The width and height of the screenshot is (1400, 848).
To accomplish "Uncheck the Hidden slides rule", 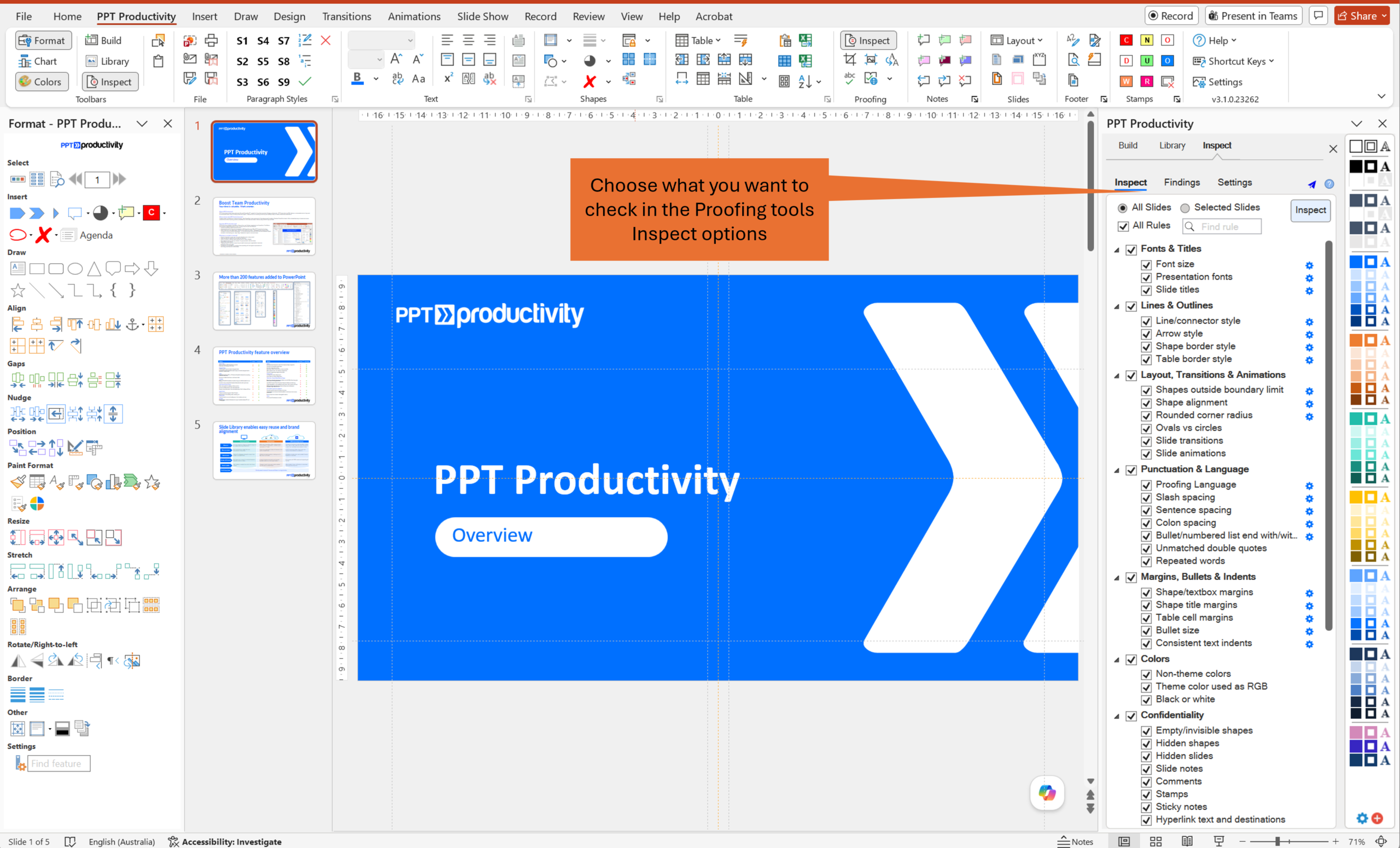I will (1146, 757).
